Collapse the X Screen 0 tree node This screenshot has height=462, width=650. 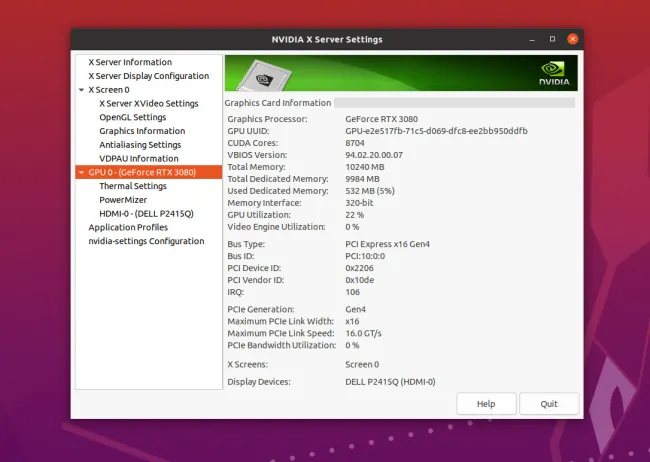tap(80, 90)
